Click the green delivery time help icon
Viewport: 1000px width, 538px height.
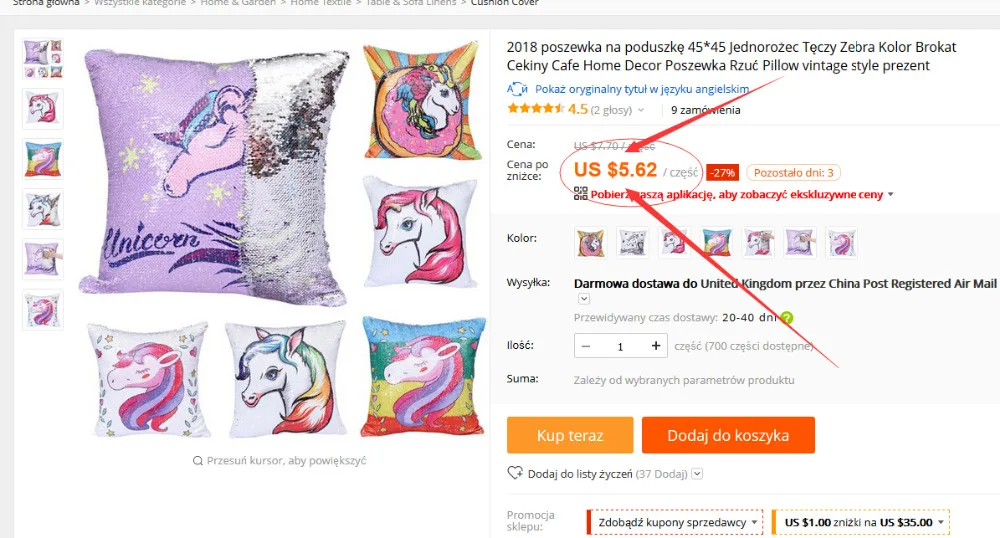[787, 317]
